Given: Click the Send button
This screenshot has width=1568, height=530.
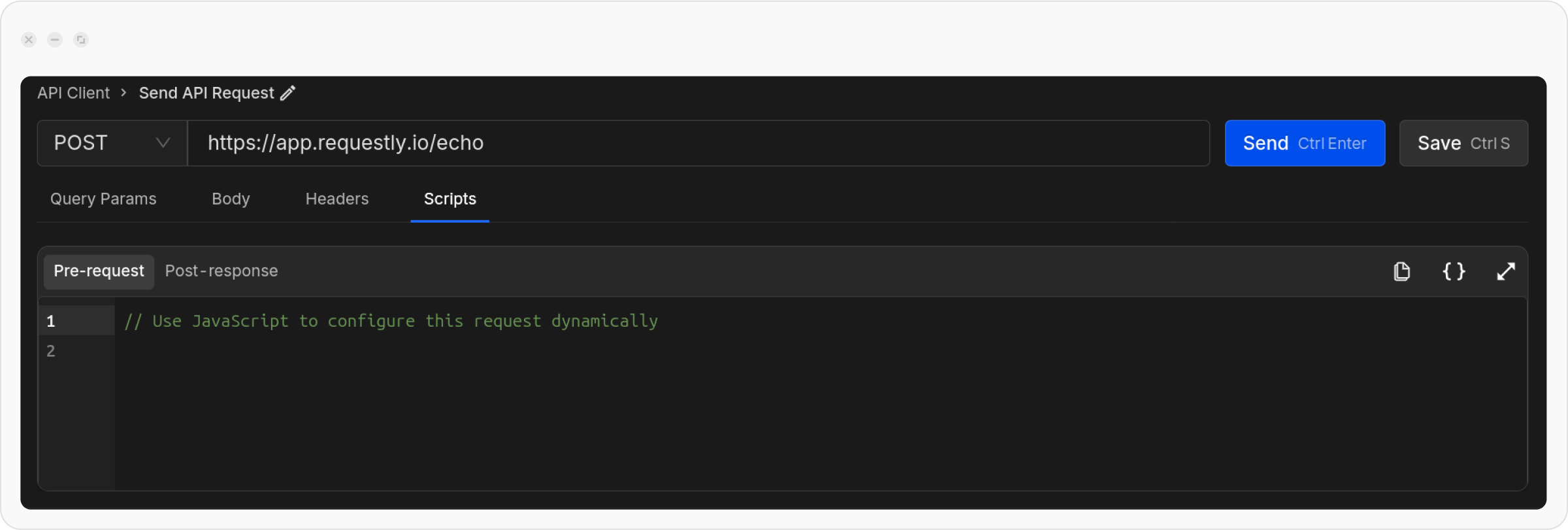Looking at the screenshot, I should (1305, 143).
